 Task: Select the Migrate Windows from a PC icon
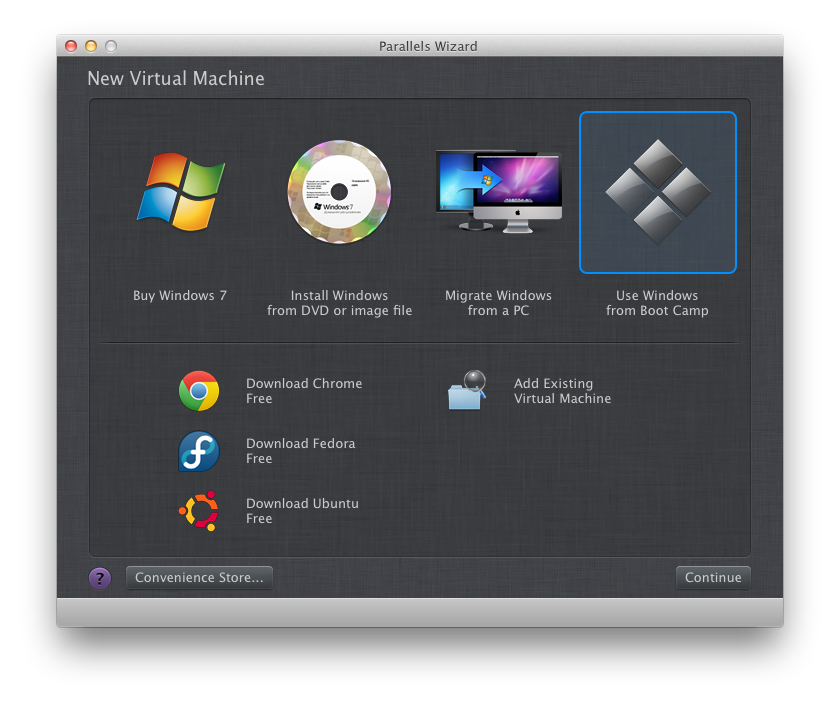[499, 191]
